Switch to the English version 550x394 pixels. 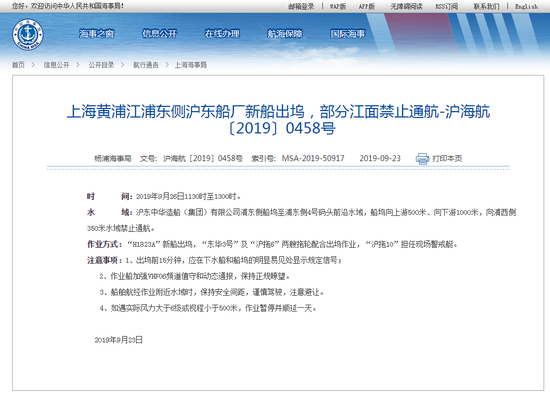(x=526, y=6)
